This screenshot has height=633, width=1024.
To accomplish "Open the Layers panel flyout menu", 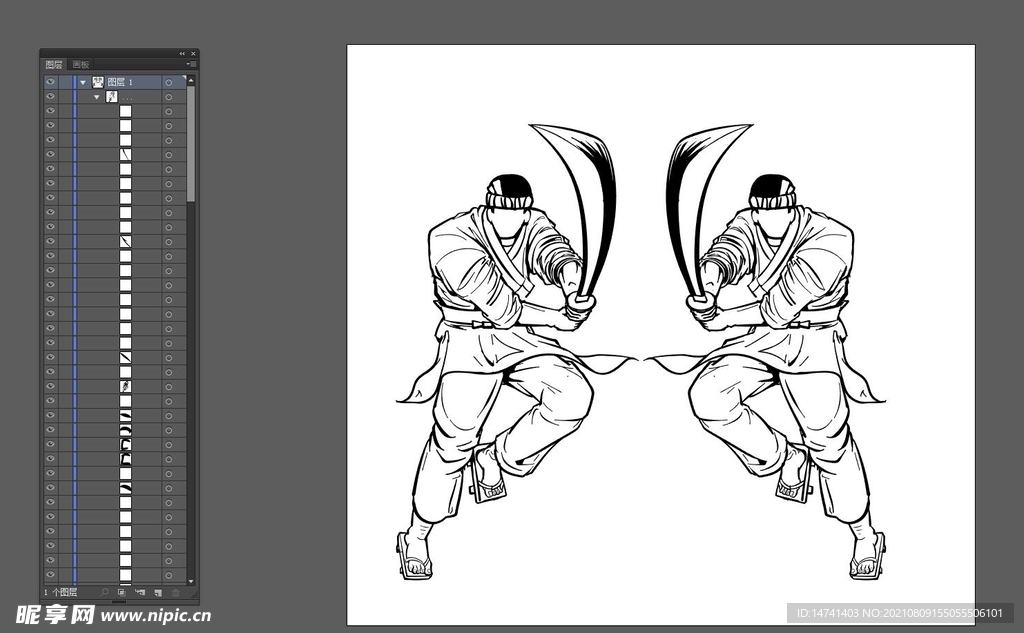I will [192, 64].
